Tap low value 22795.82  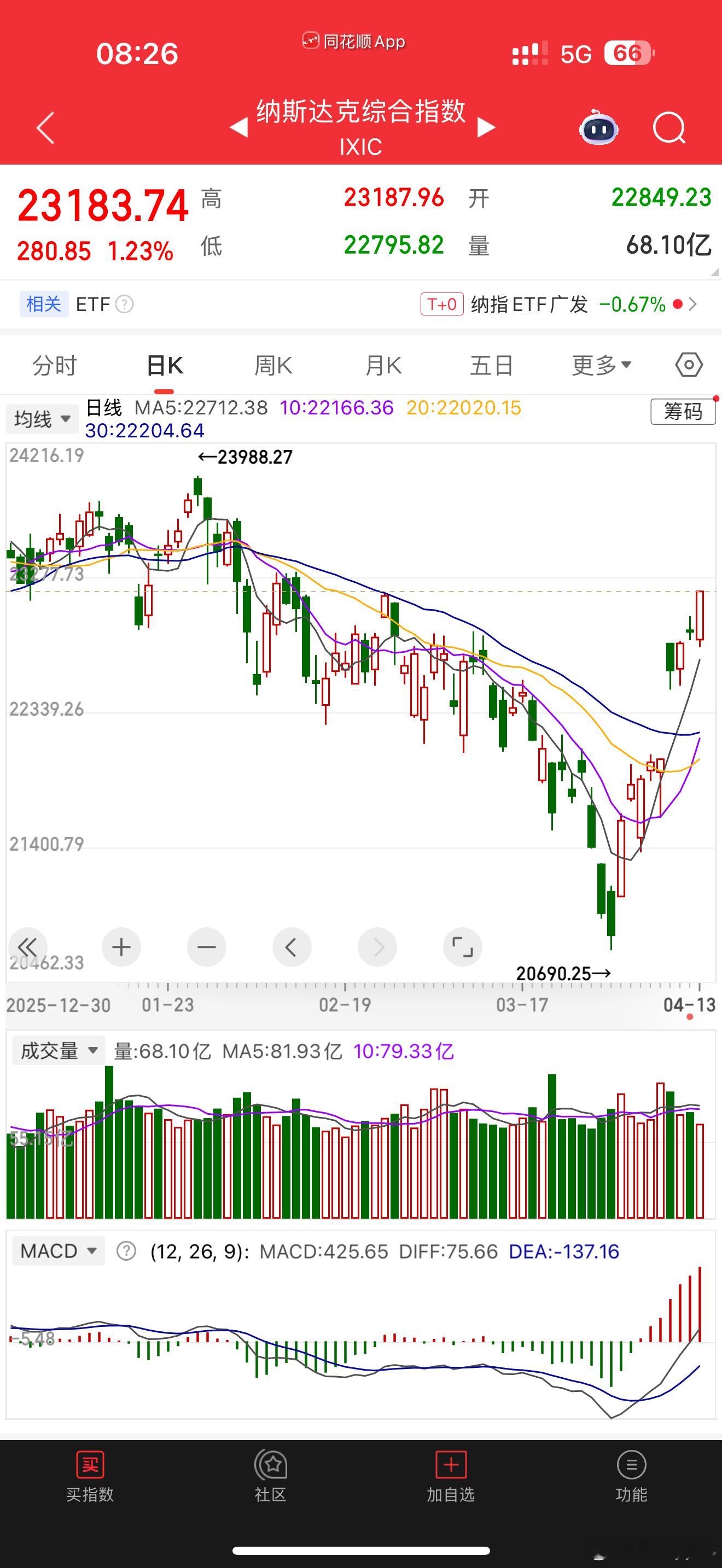pyautogui.click(x=394, y=245)
